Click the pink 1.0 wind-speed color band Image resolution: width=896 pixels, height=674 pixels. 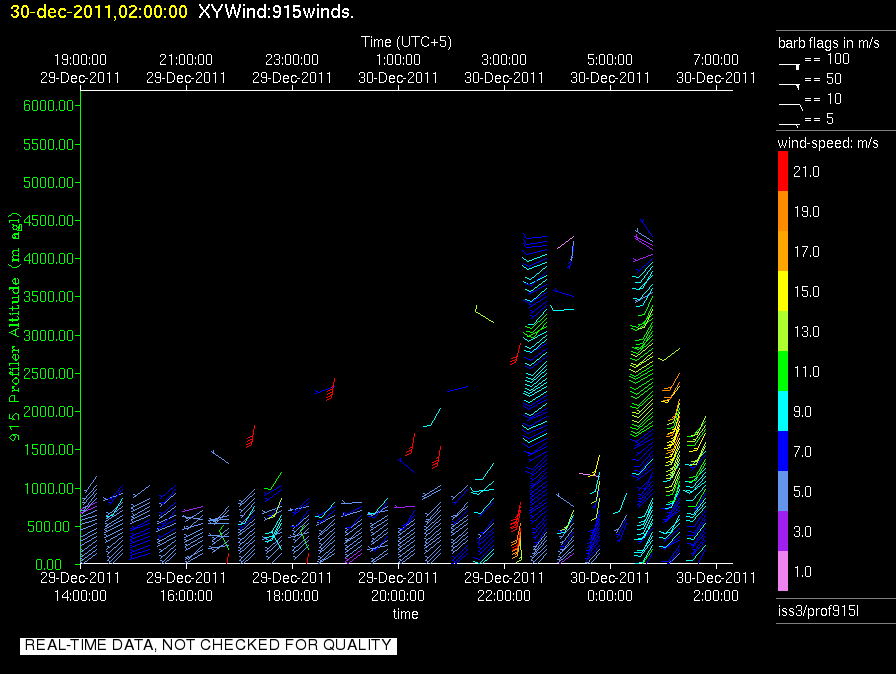tap(783, 571)
